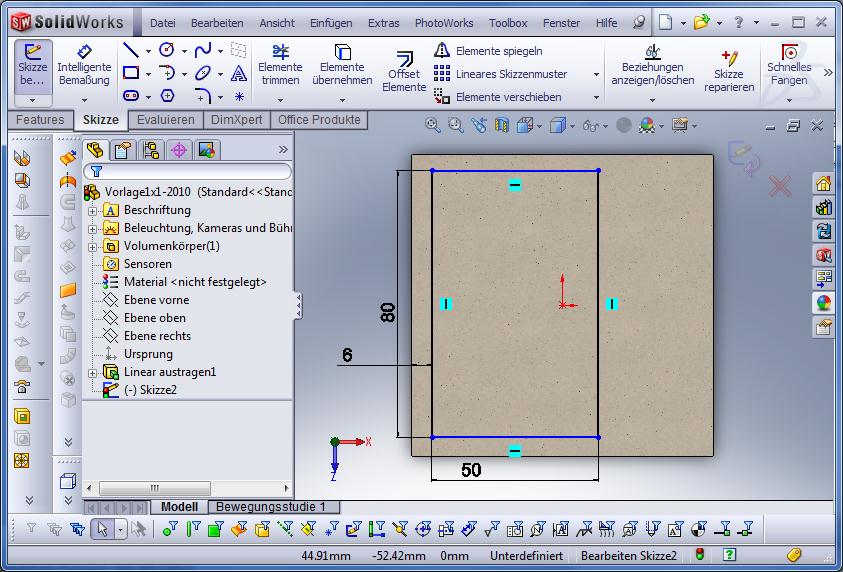Toggle the Schnelles Fangen snap option
The width and height of the screenshot is (843, 572).
789,64
